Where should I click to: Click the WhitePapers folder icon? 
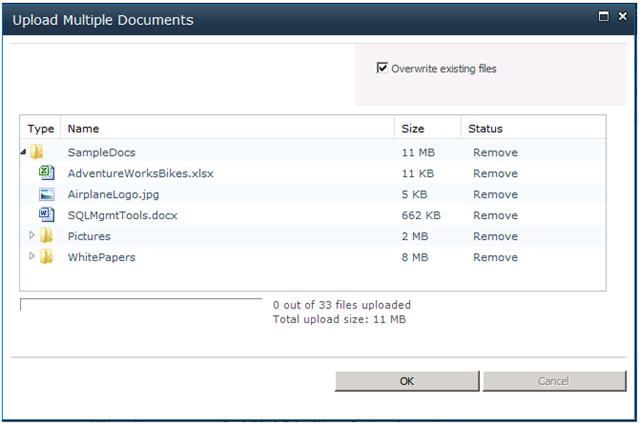(47, 256)
